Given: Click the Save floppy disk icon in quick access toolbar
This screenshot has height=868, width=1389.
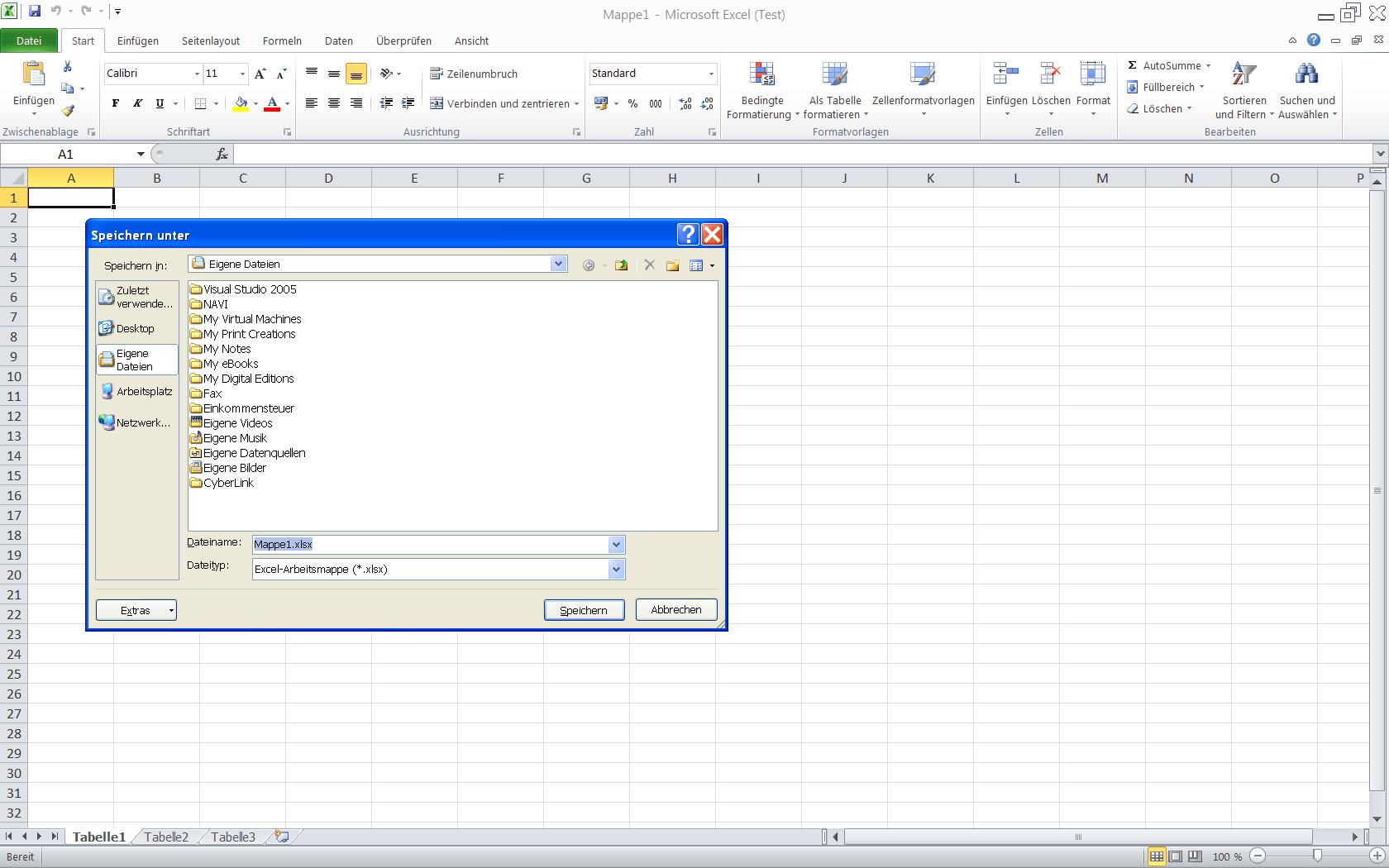Looking at the screenshot, I should coord(35,12).
